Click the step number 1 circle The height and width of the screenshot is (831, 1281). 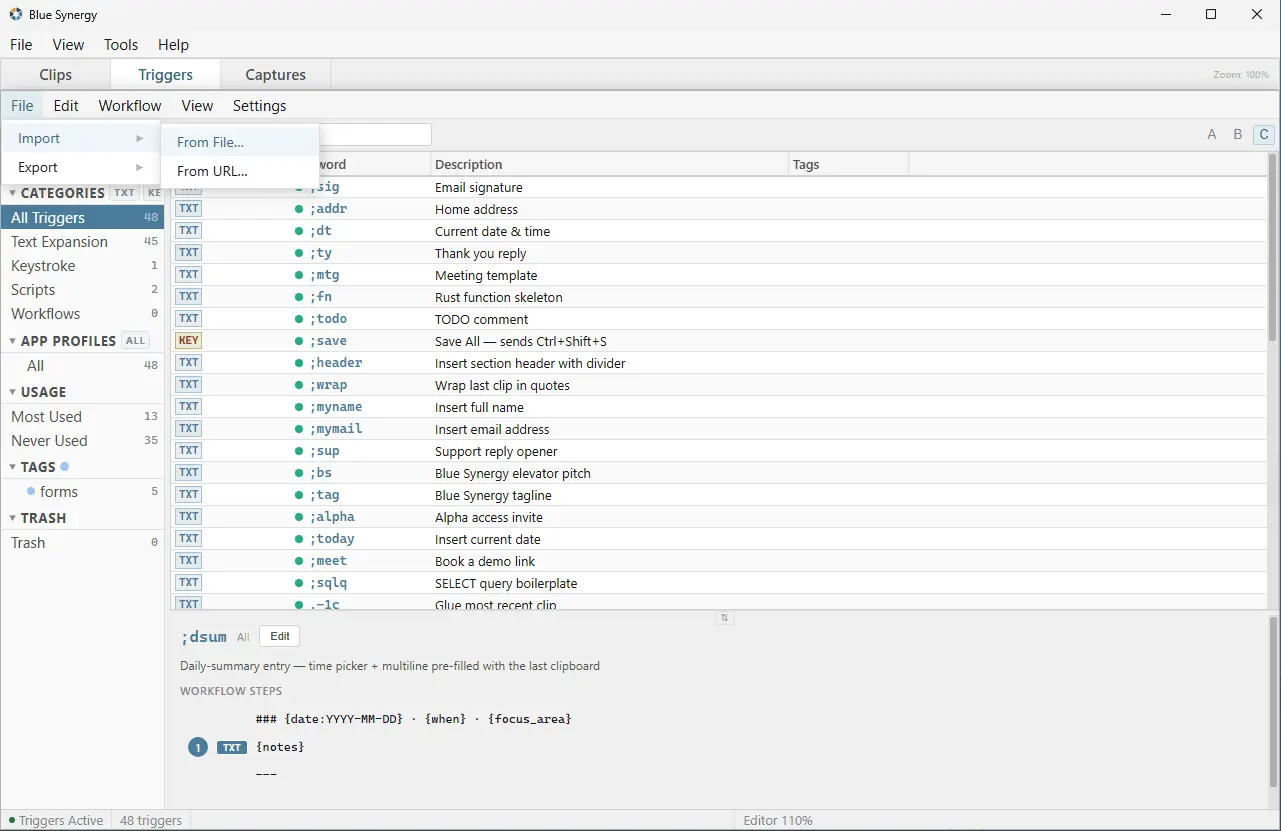click(x=198, y=747)
